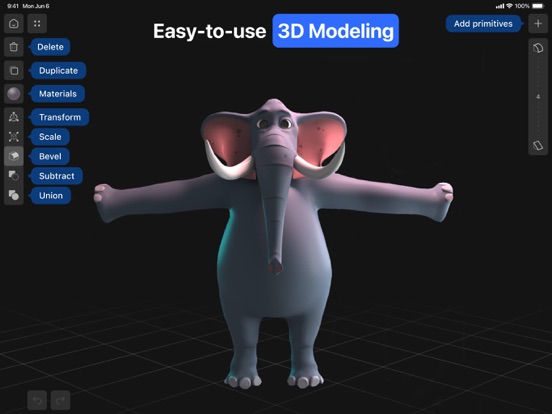Viewport: 552px width, 414px height.
Task: Choose the Transform tool icon
Action: (x=14, y=117)
